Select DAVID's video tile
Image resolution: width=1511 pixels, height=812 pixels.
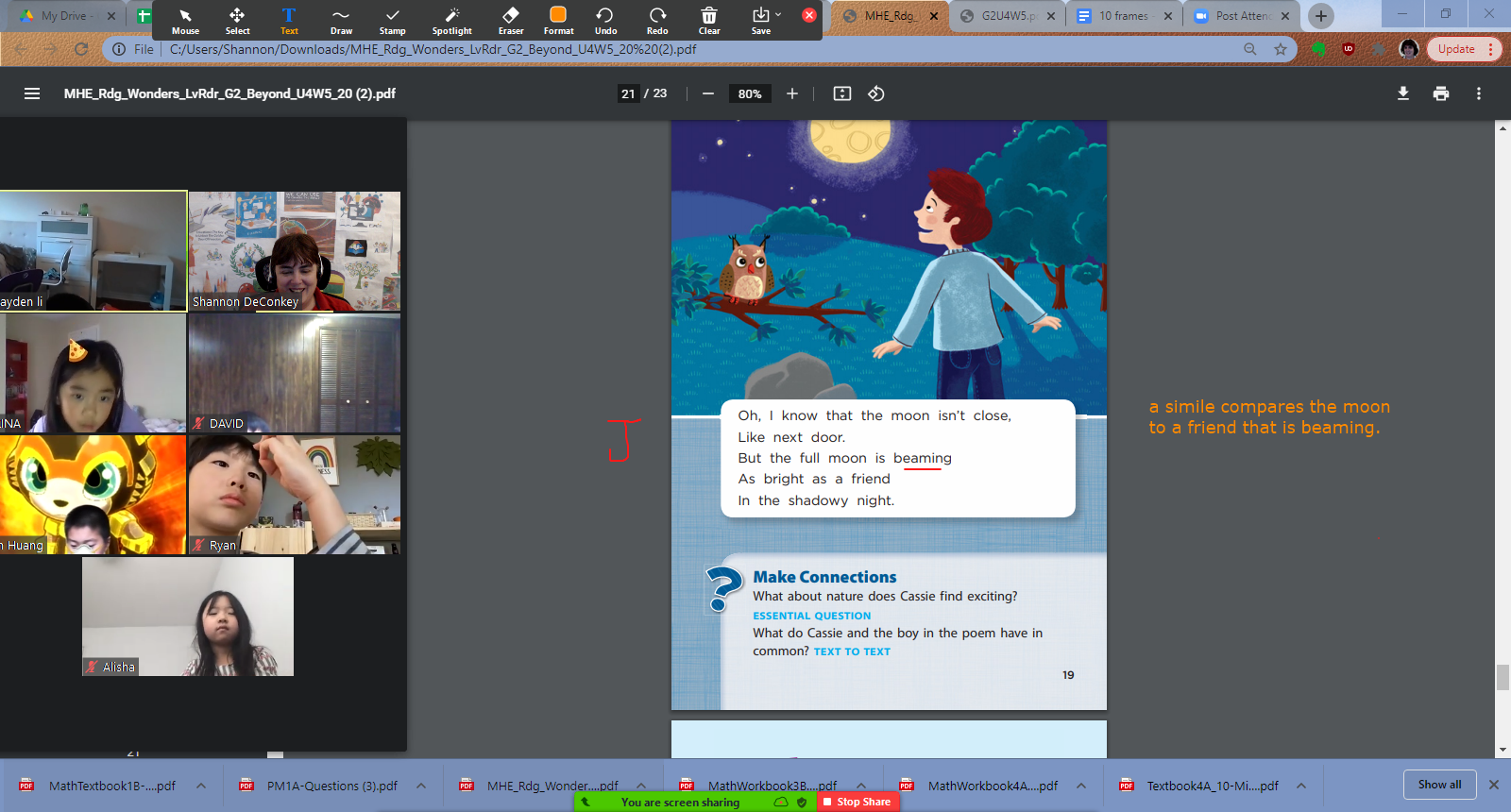pos(295,373)
